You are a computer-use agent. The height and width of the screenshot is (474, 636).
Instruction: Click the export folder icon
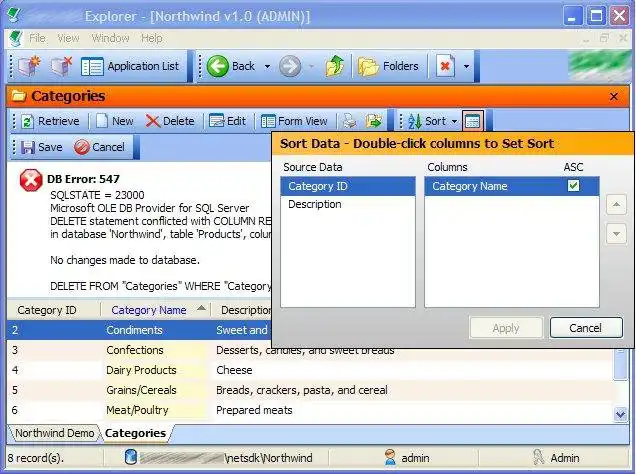pyautogui.click(x=374, y=121)
